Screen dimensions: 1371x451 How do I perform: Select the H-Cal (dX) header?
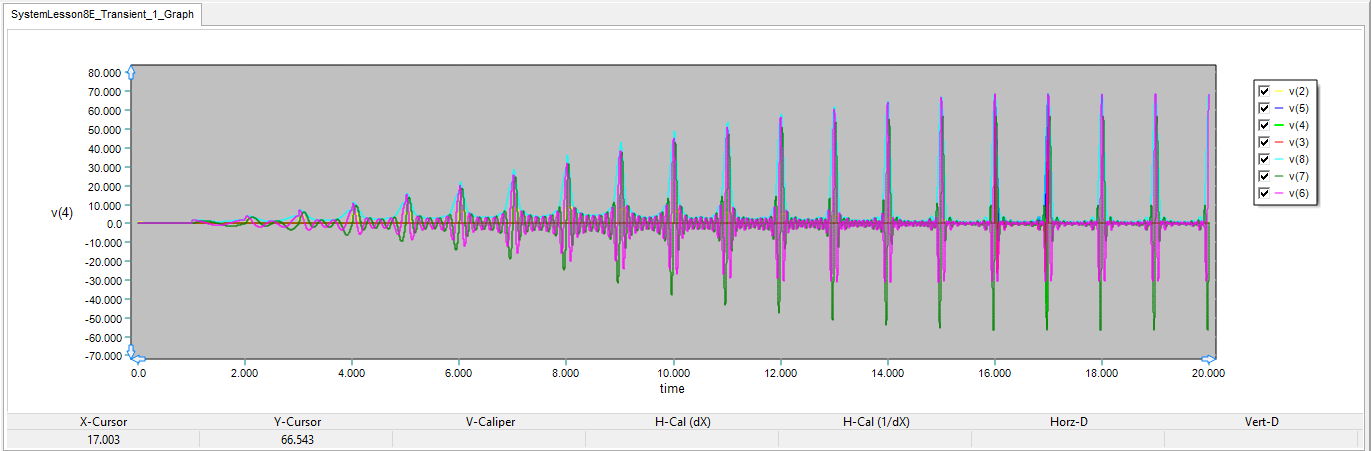(682, 422)
